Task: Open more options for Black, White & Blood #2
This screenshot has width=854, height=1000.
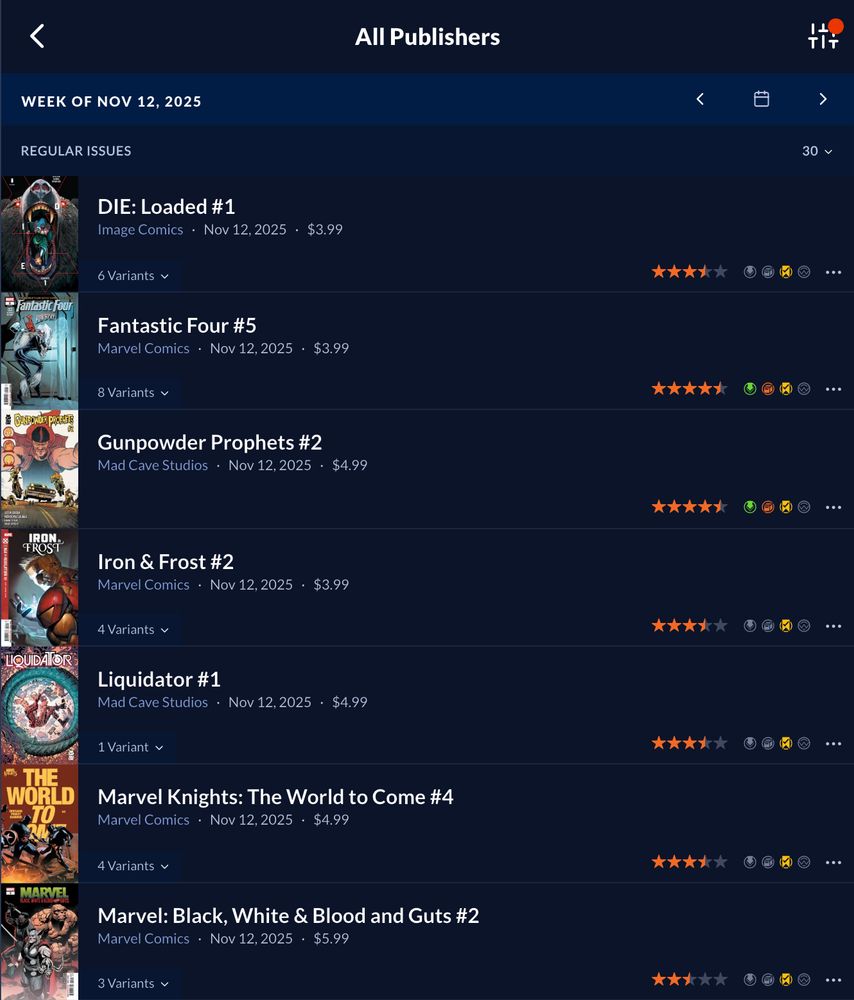Action: (833, 980)
